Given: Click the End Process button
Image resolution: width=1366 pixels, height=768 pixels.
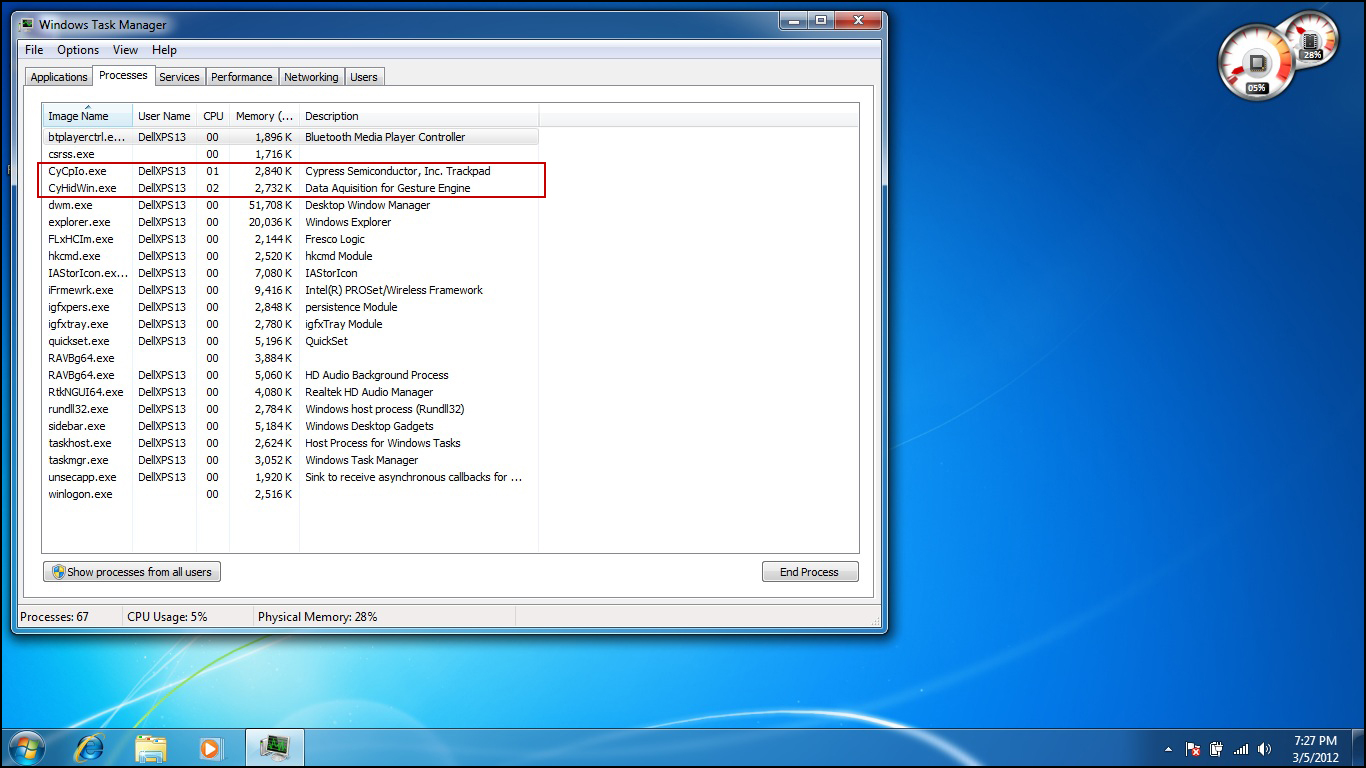Looking at the screenshot, I should 810,572.
